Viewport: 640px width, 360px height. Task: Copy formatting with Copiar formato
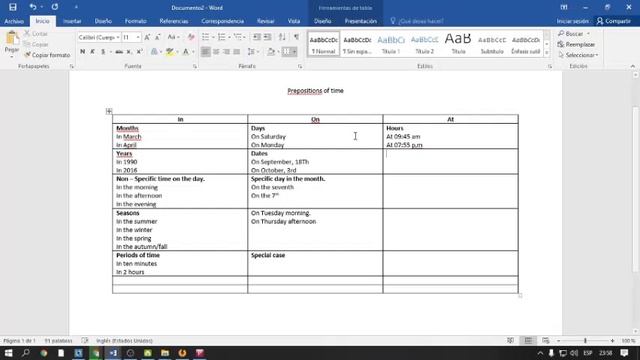[47, 55]
